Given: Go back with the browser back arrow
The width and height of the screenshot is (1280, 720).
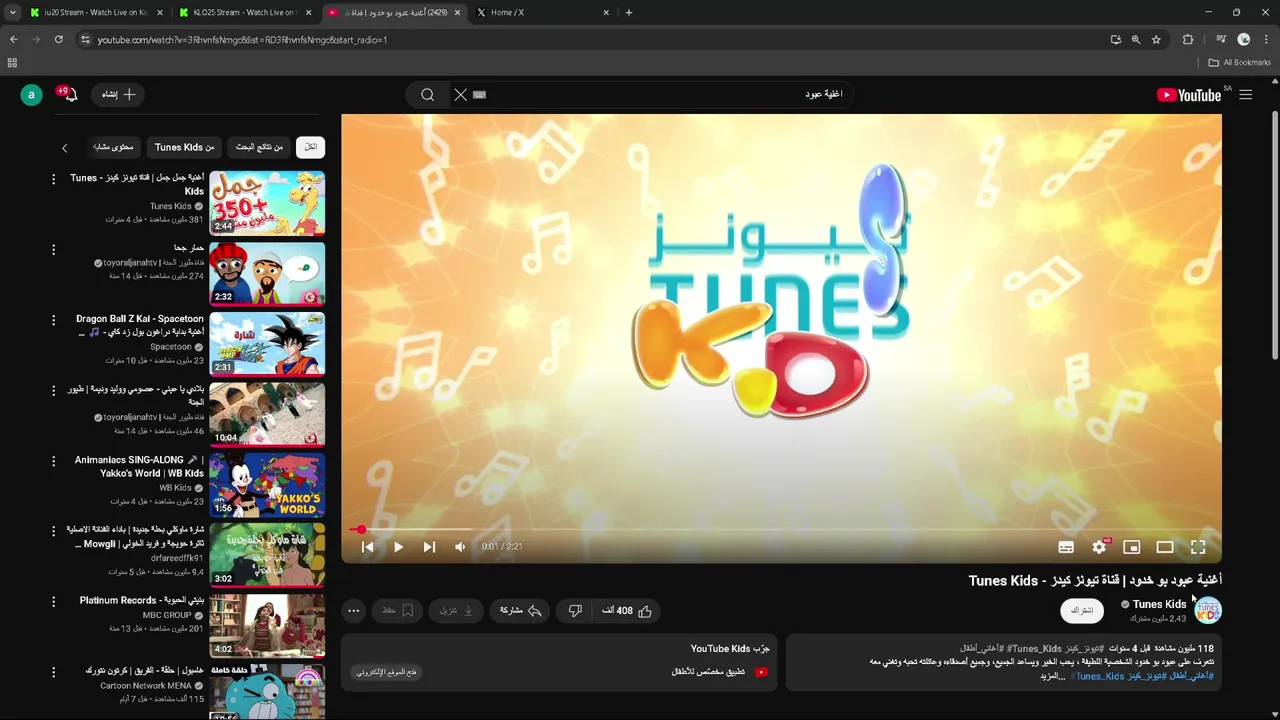Looking at the screenshot, I should [13, 39].
